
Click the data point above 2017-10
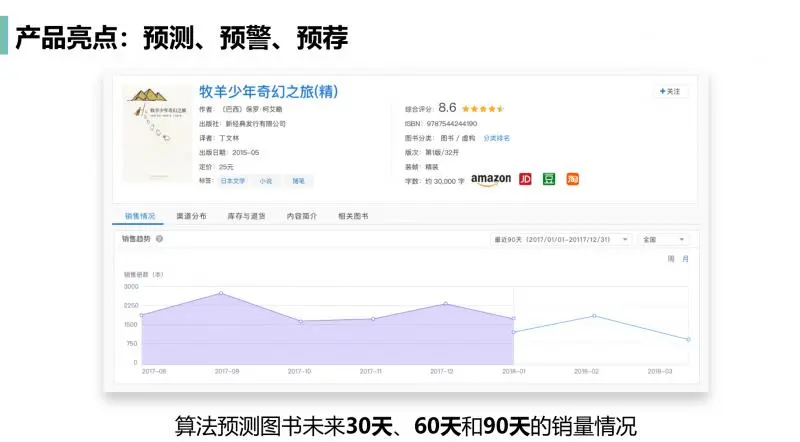click(301, 322)
